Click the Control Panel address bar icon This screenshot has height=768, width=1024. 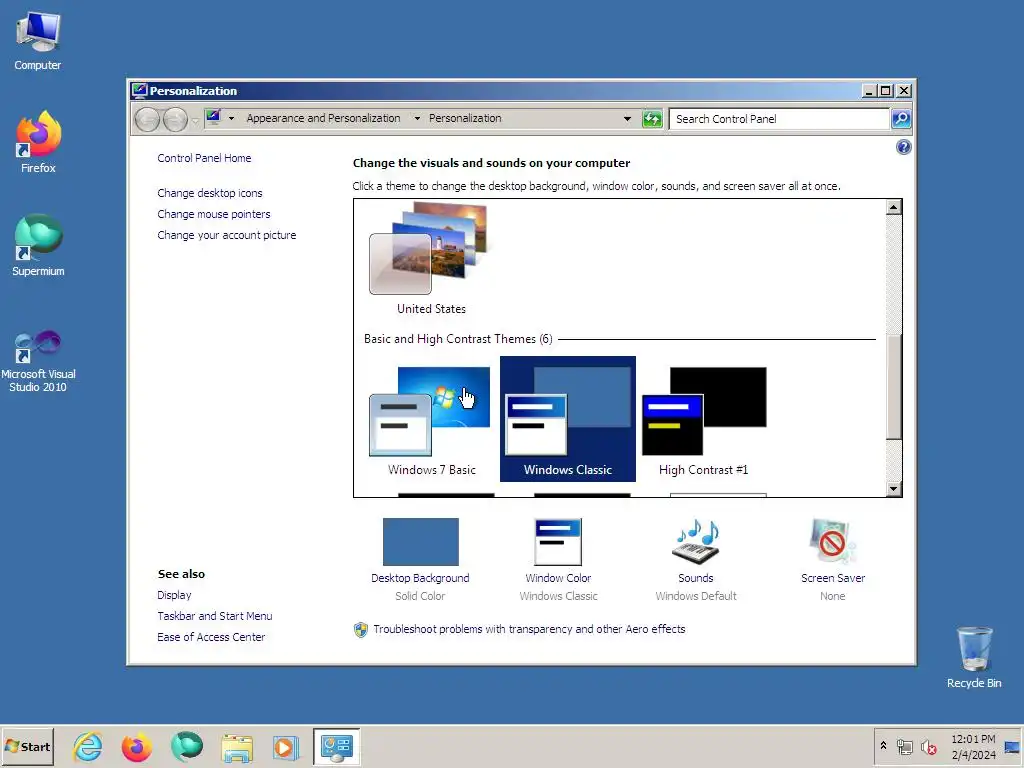(214, 118)
